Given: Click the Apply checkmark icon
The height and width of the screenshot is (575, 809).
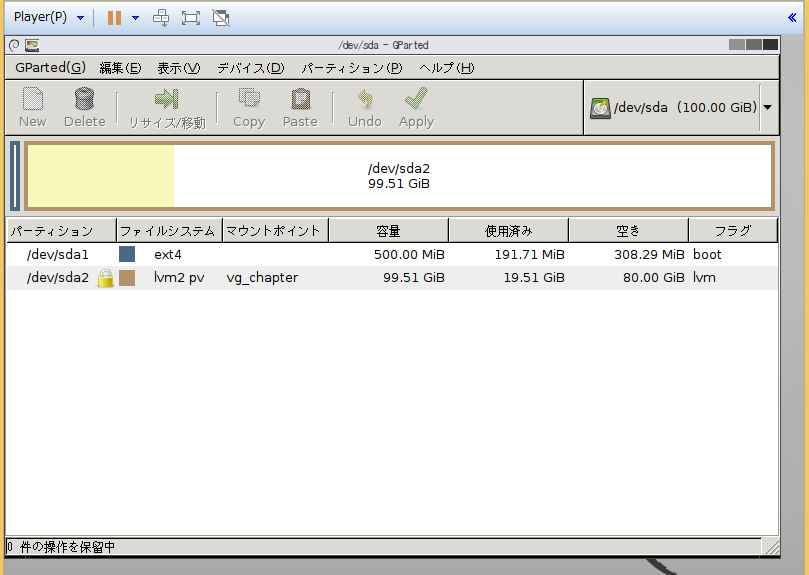Looking at the screenshot, I should pyautogui.click(x=416, y=98).
